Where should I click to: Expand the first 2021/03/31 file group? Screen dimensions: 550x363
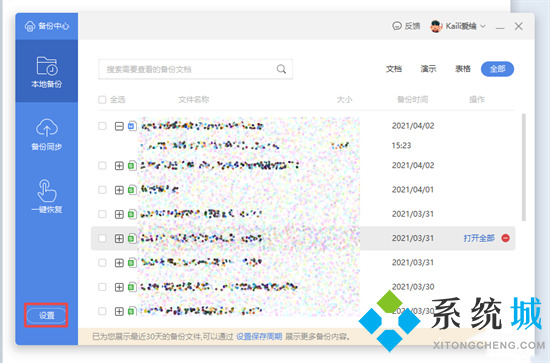(x=119, y=214)
